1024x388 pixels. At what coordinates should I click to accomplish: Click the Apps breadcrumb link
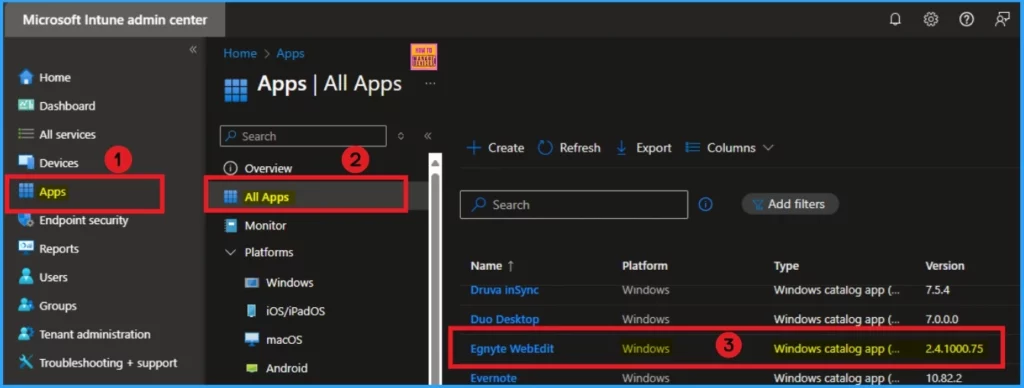tap(291, 54)
